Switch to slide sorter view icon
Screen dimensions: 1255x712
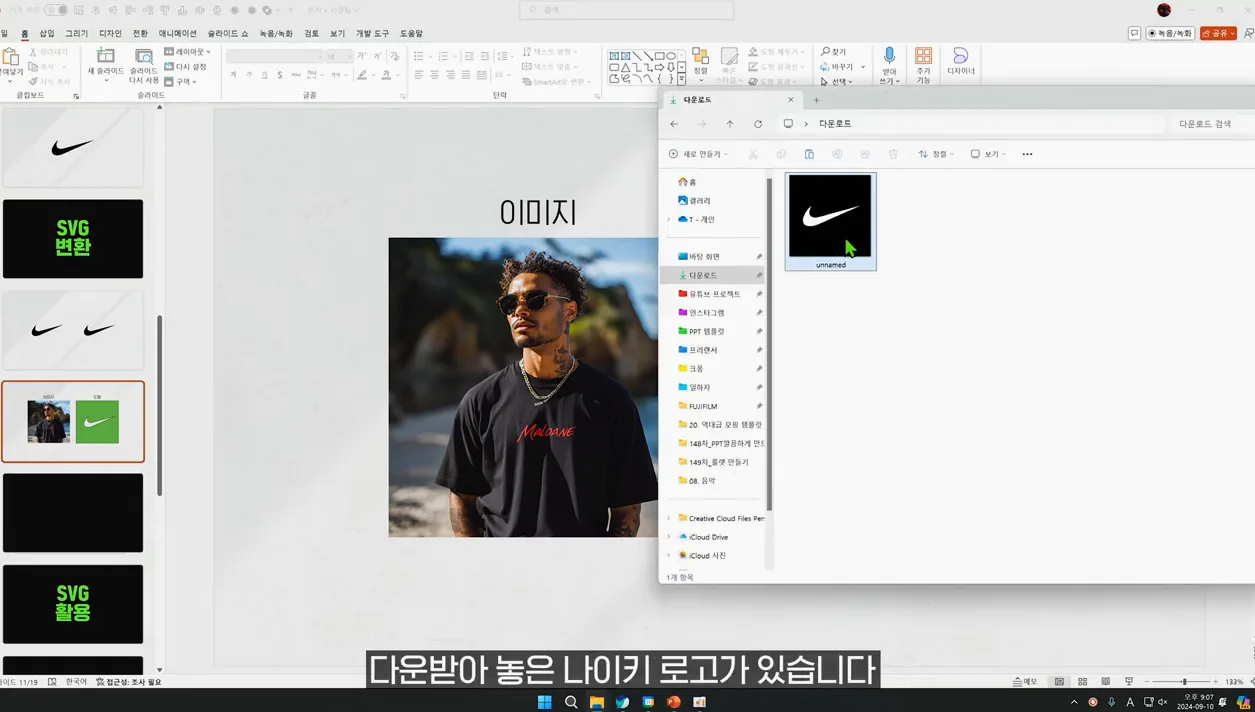1082,682
